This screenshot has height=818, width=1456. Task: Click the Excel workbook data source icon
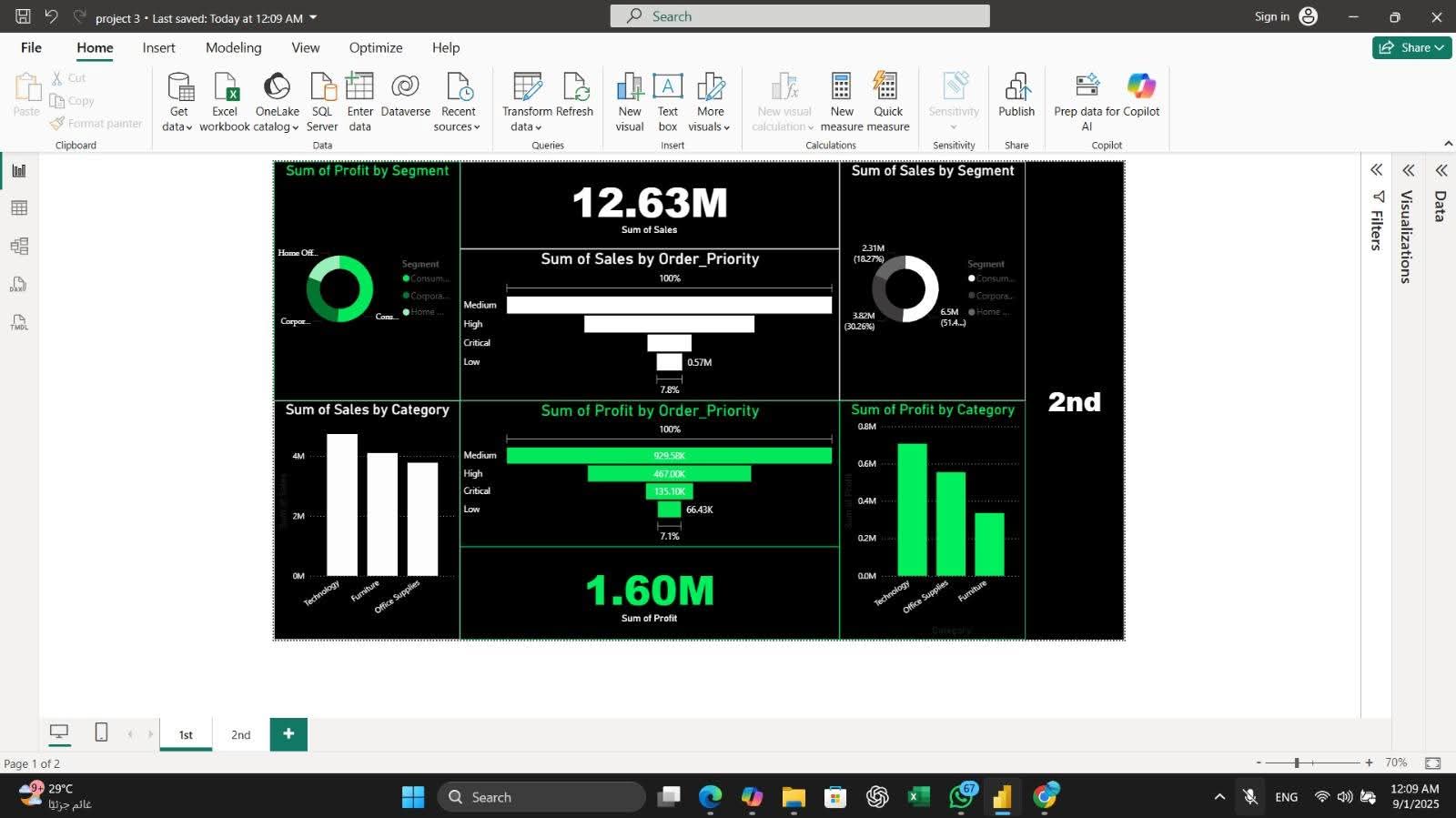pyautogui.click(x=225, y=88)
